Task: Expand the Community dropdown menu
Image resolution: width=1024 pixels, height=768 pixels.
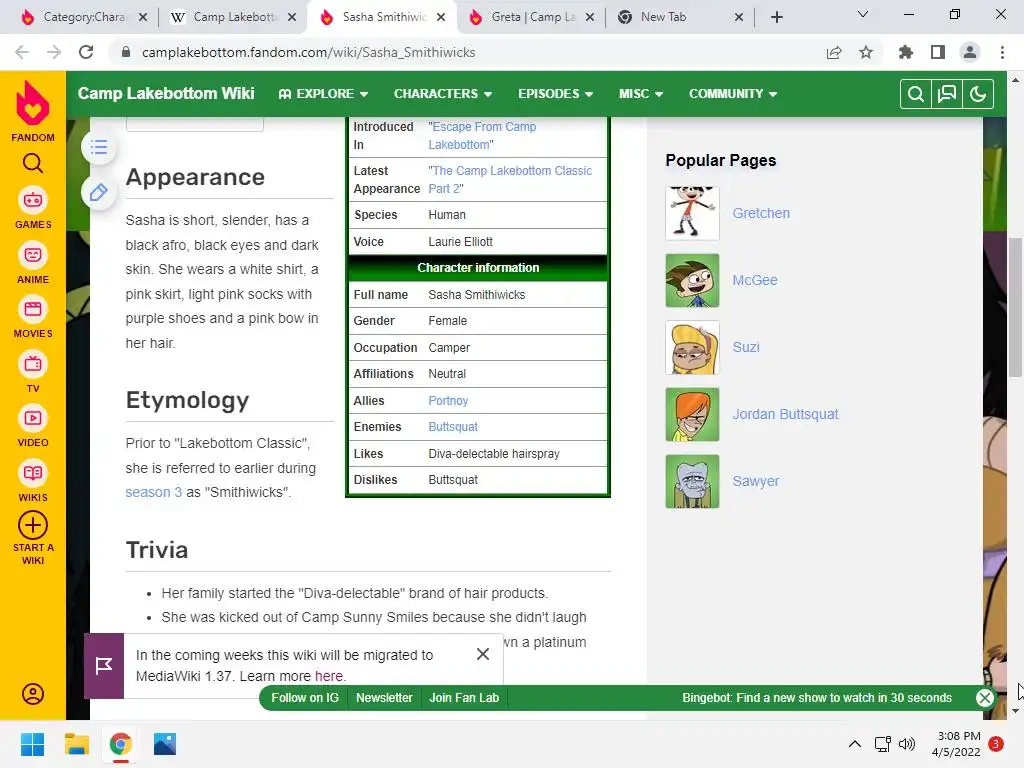Action: pyautogui.click(x=733, y=94)
